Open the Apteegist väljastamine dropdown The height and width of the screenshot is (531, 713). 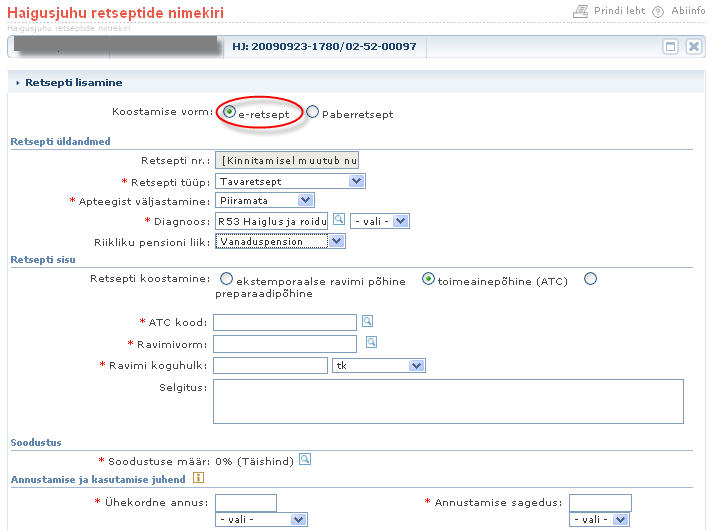(x=264, y=201)
